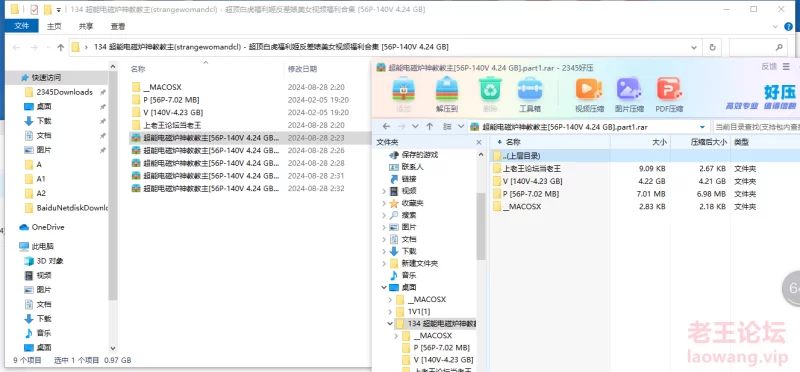Open 好压 view mode dropdown chevron

click(461, 127)
